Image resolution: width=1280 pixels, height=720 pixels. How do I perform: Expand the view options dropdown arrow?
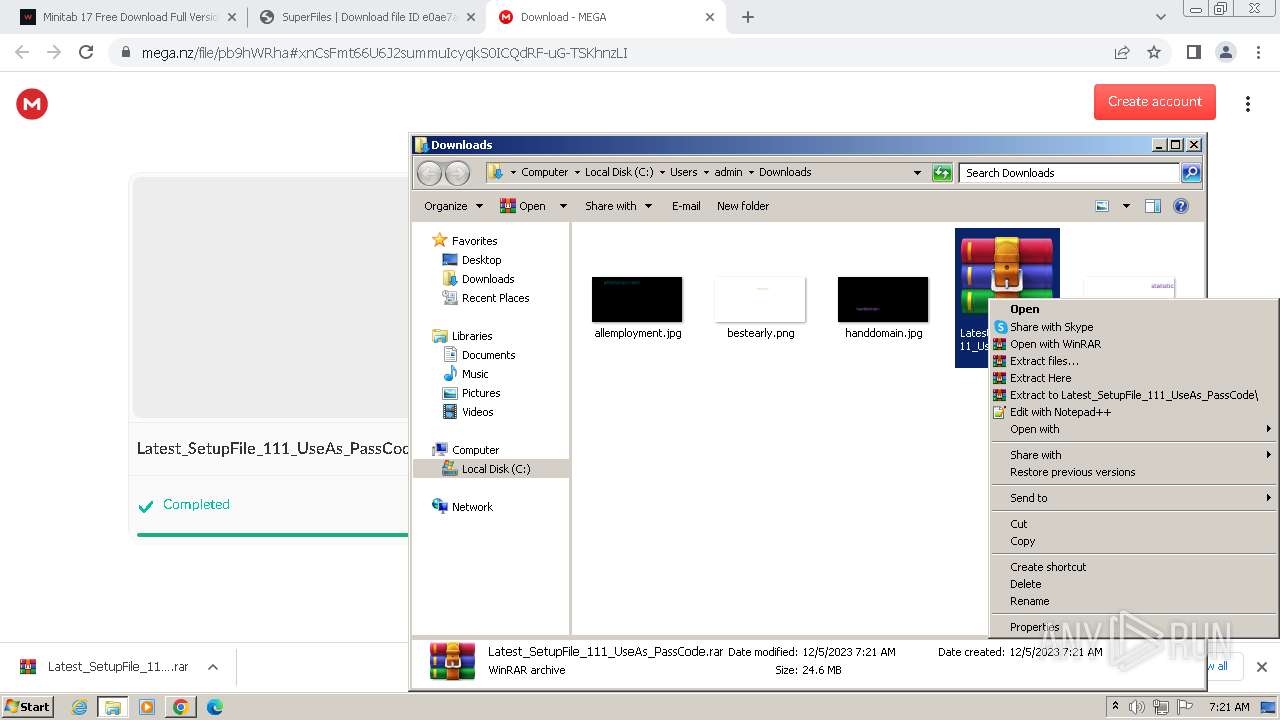[x=1126, y=206]
